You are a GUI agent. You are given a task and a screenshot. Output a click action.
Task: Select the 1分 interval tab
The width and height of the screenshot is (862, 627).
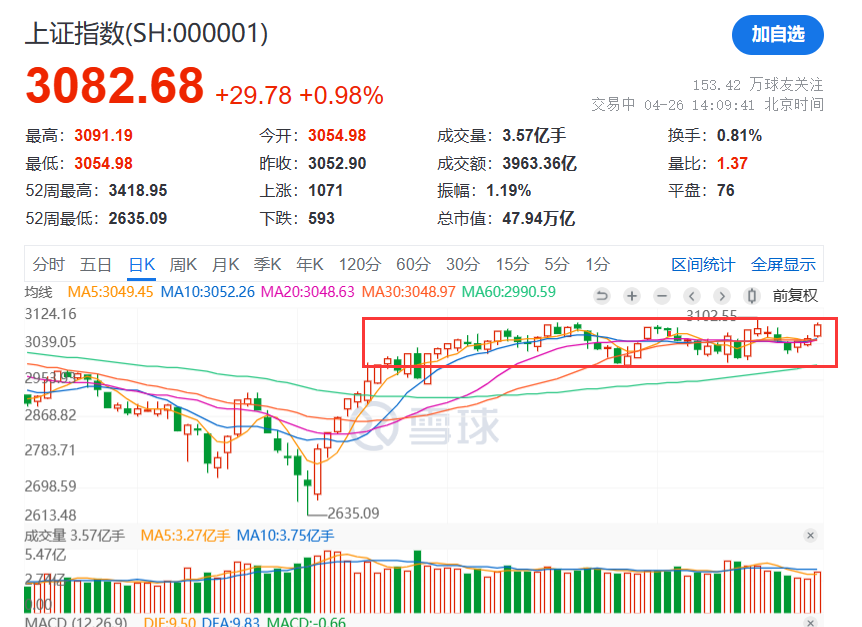597,264
